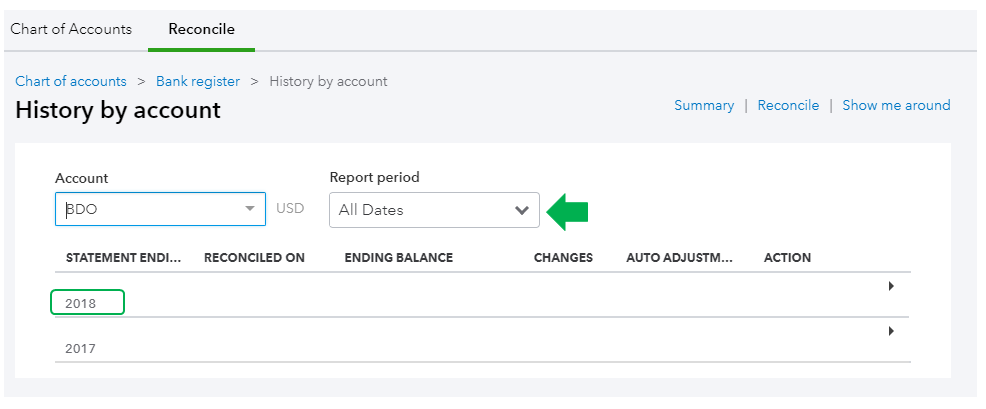Click the Ending Balance column header

pyautogui.click(x=398, y=258)
